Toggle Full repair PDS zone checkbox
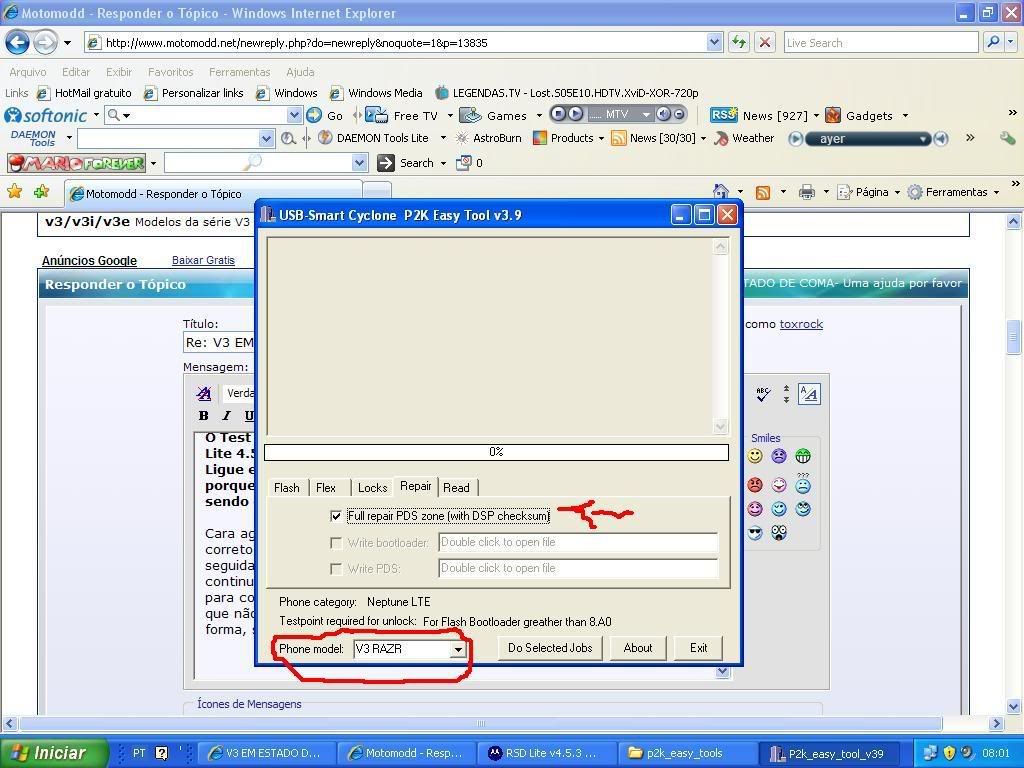 pos(336,517)
